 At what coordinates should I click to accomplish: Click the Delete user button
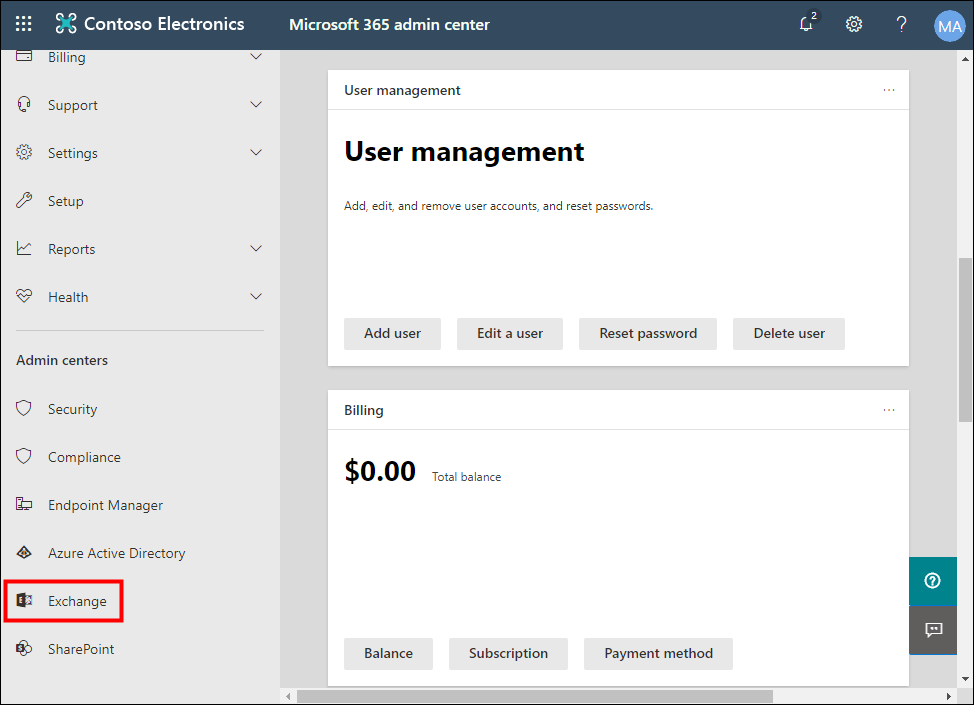coord(789,334)
